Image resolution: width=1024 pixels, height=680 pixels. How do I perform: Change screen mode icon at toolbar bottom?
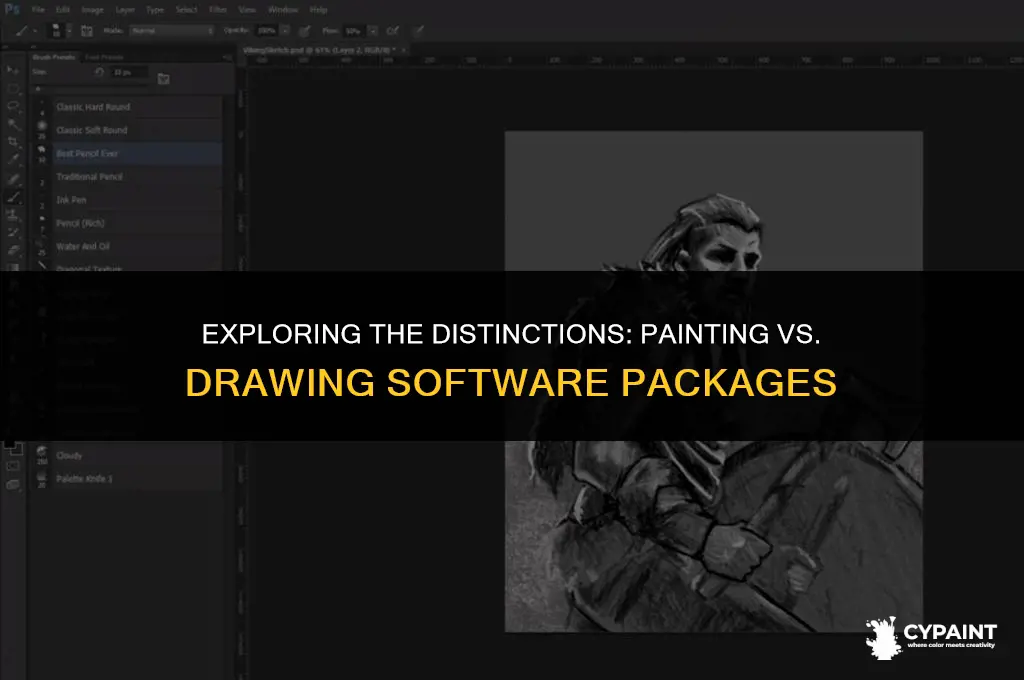[12, 485]
